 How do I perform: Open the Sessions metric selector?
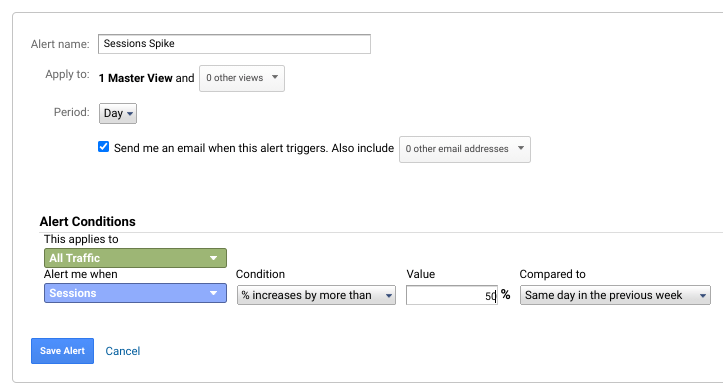[x=135, y=293]
